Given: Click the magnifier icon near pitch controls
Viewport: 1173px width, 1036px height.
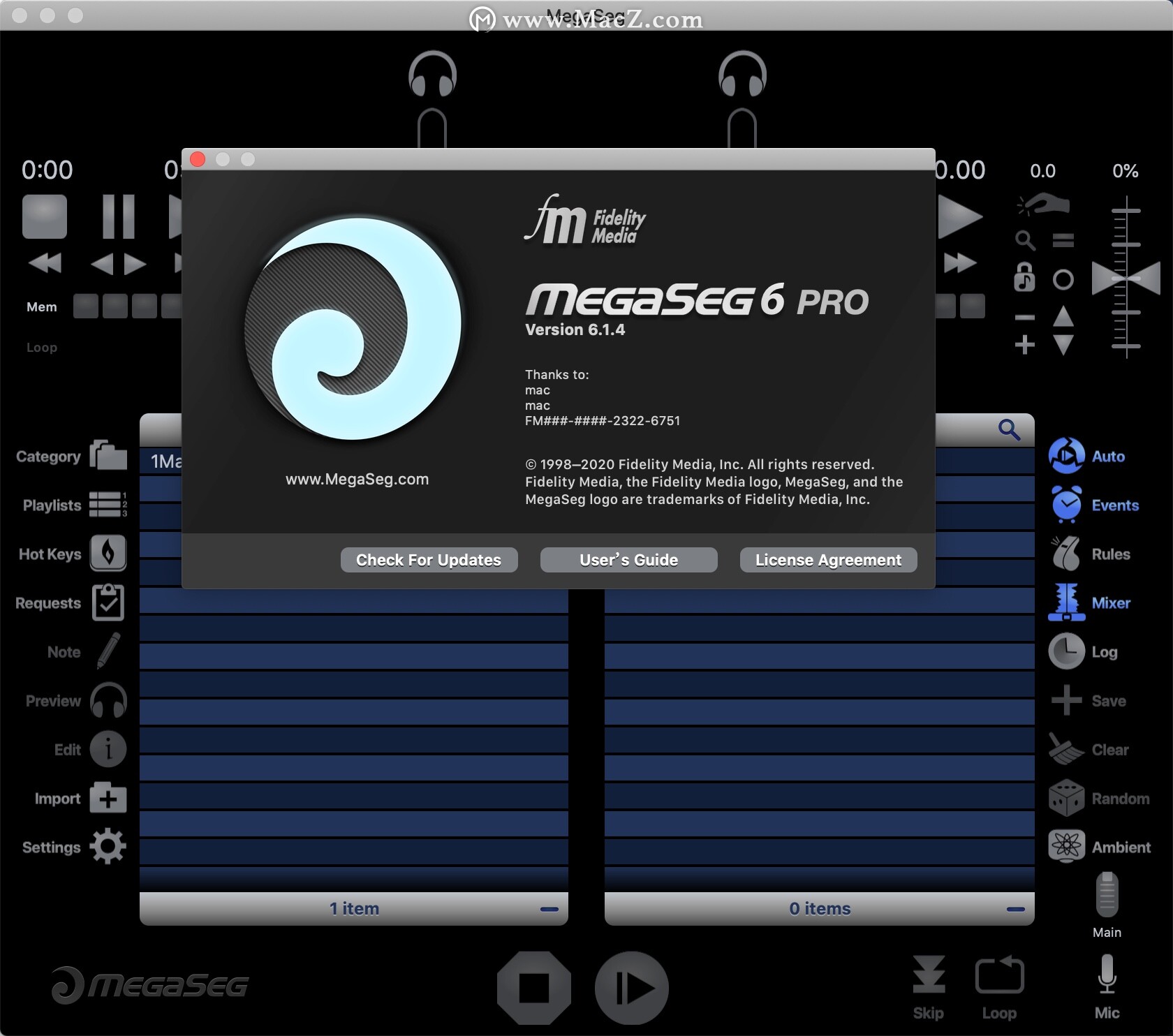Looking at the screenshot, I should click(x=1025, y=240).
